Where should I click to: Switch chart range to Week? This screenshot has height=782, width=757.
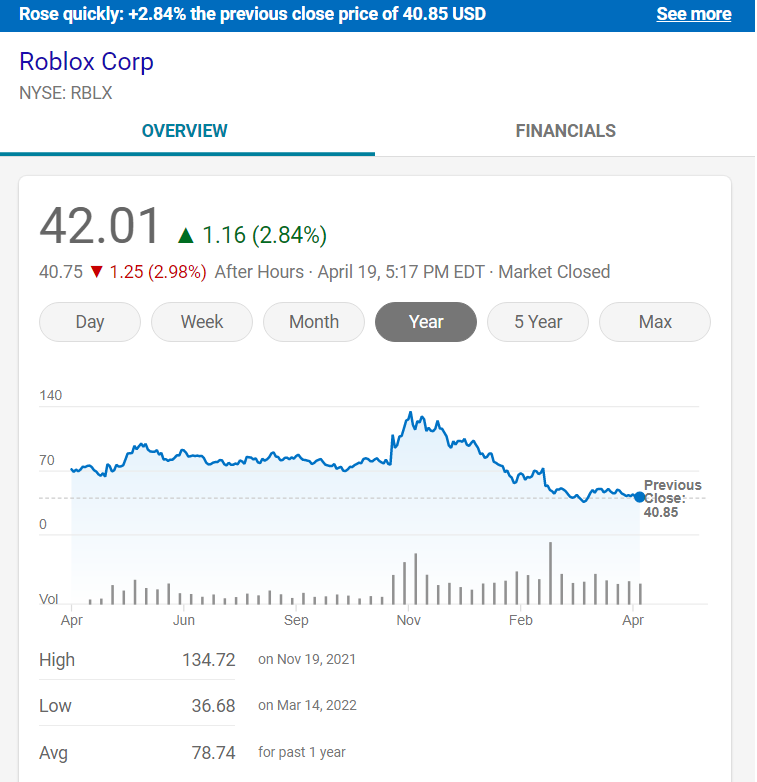[202, 322]
